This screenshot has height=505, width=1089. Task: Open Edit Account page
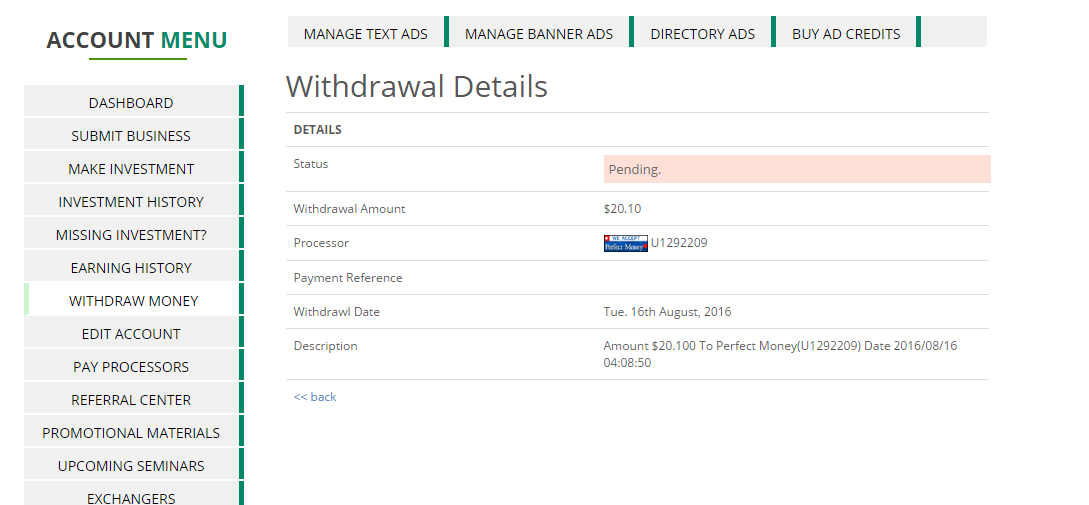(x=131, y=334)
